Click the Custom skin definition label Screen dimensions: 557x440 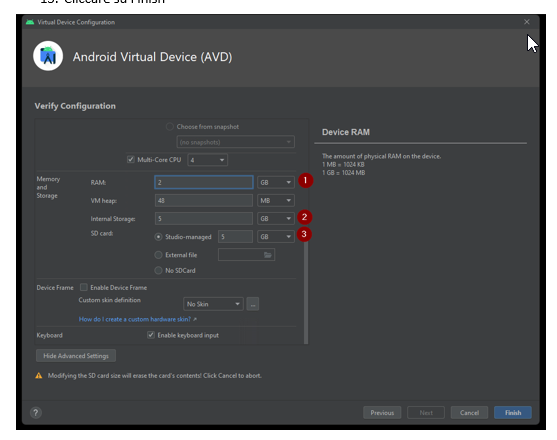tap(110, 300)
